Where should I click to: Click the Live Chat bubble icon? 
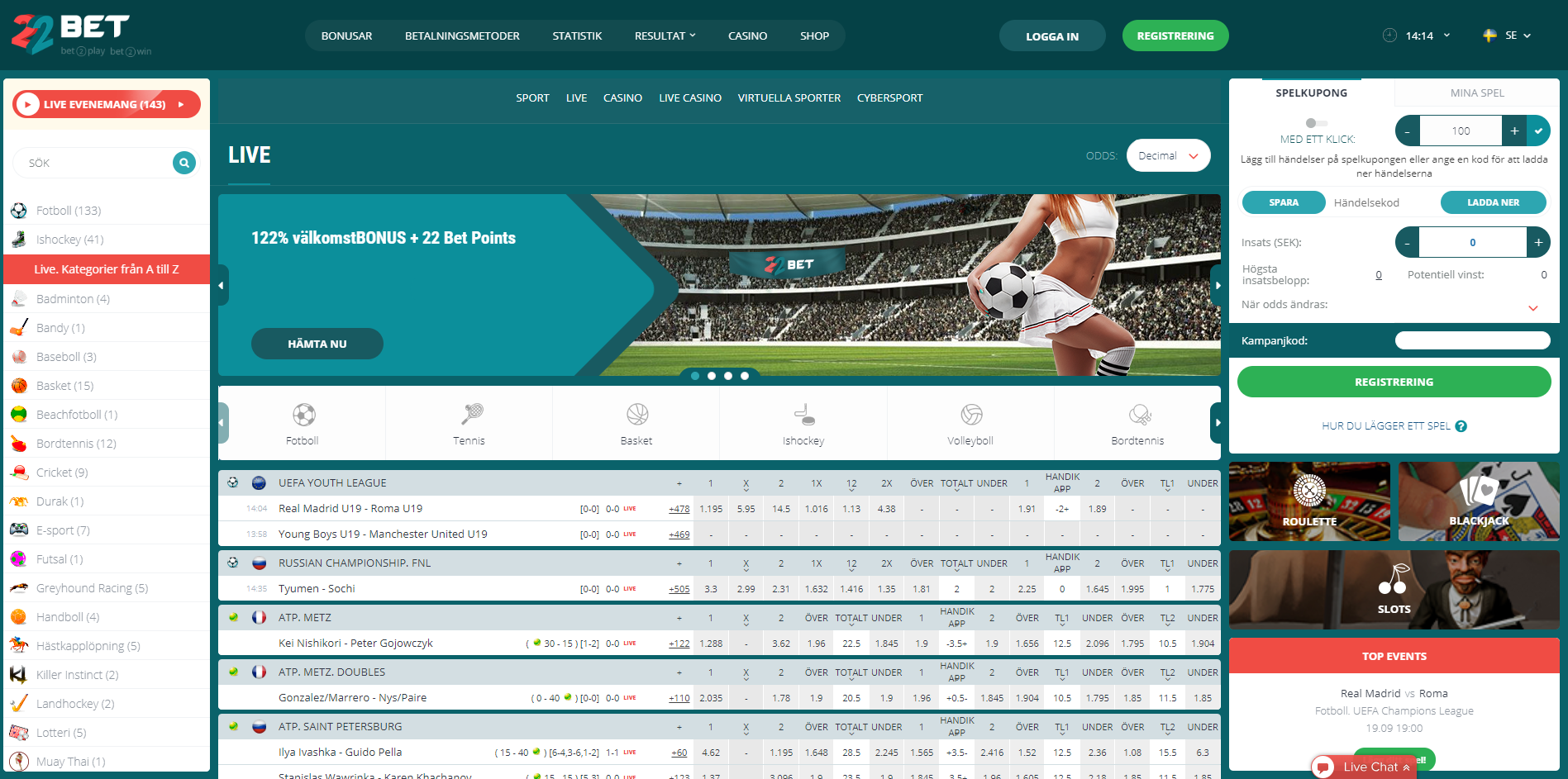[x=1323, y=767]
